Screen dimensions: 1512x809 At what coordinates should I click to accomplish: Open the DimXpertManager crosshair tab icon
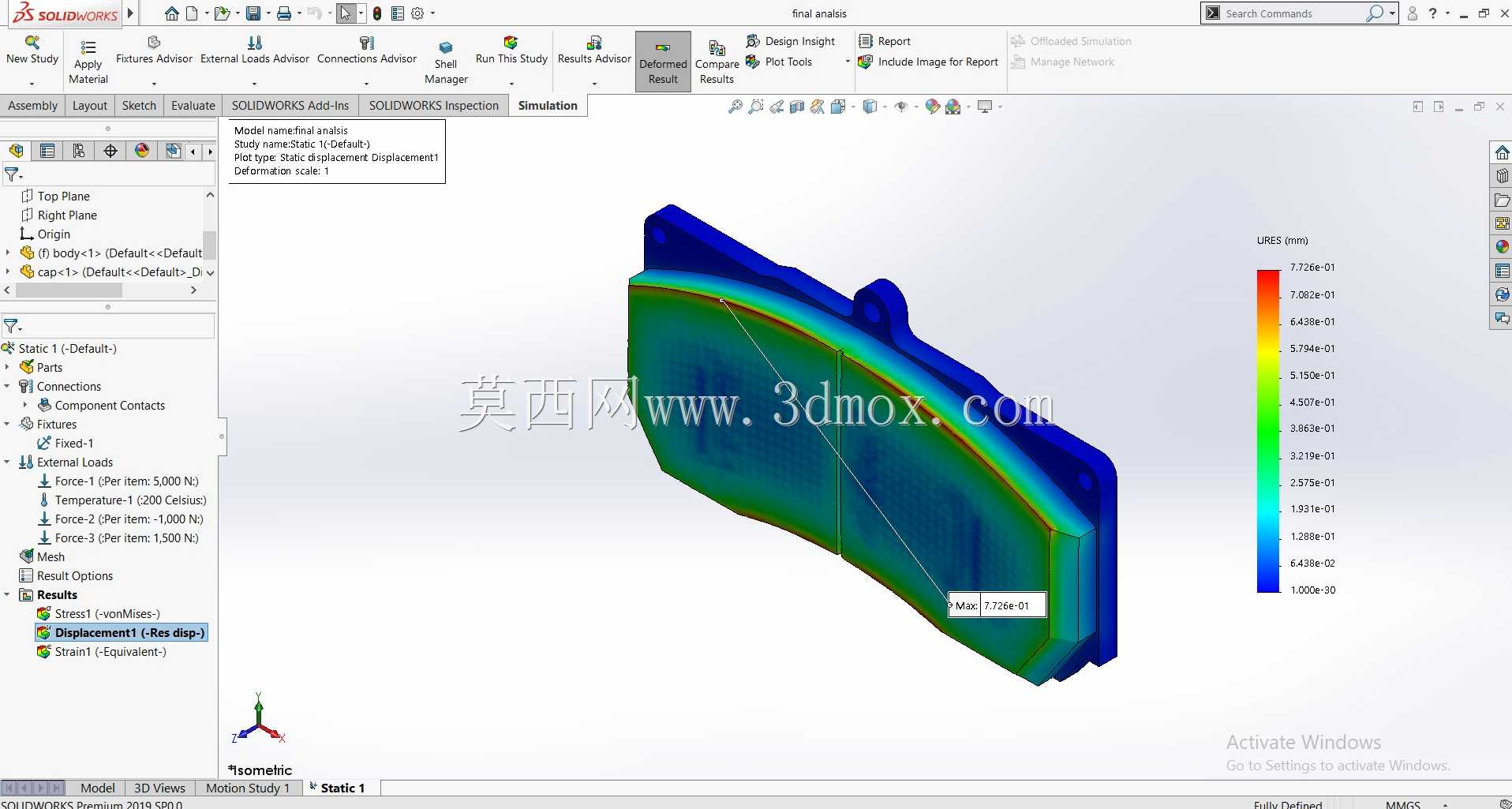[x=110, y=151]
